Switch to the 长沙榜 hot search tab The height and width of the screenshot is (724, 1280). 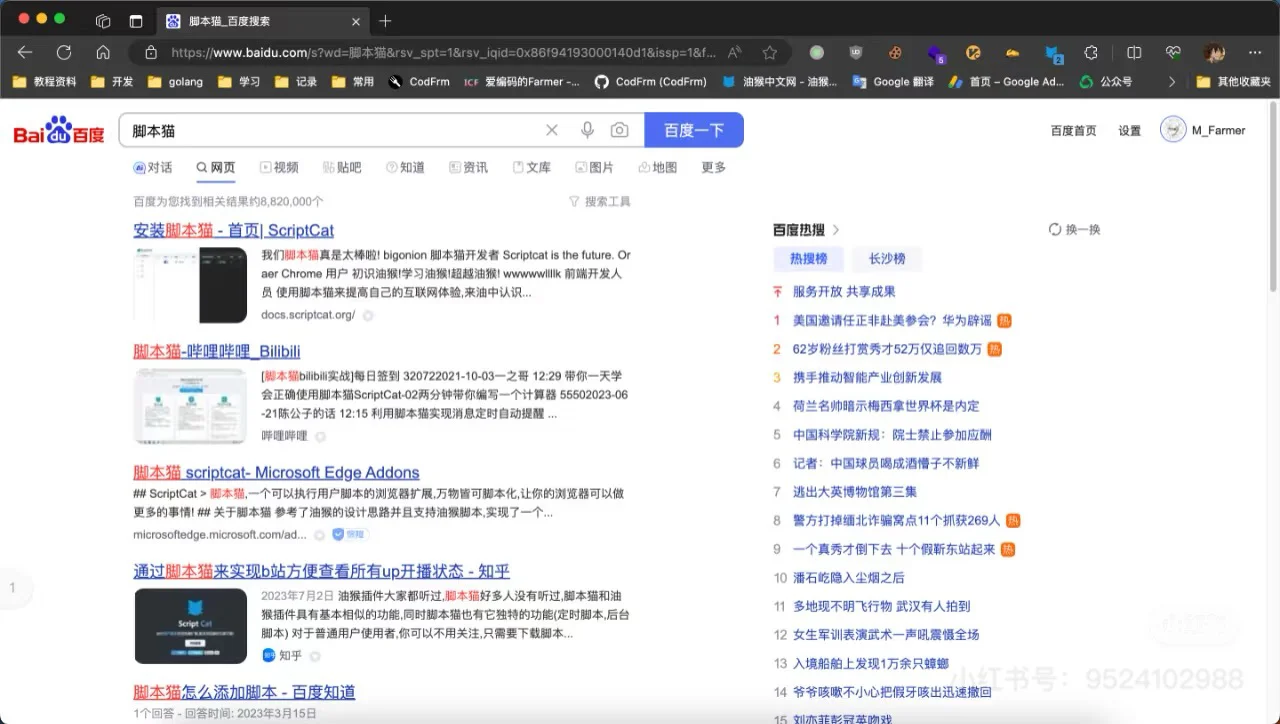[888, 258]
